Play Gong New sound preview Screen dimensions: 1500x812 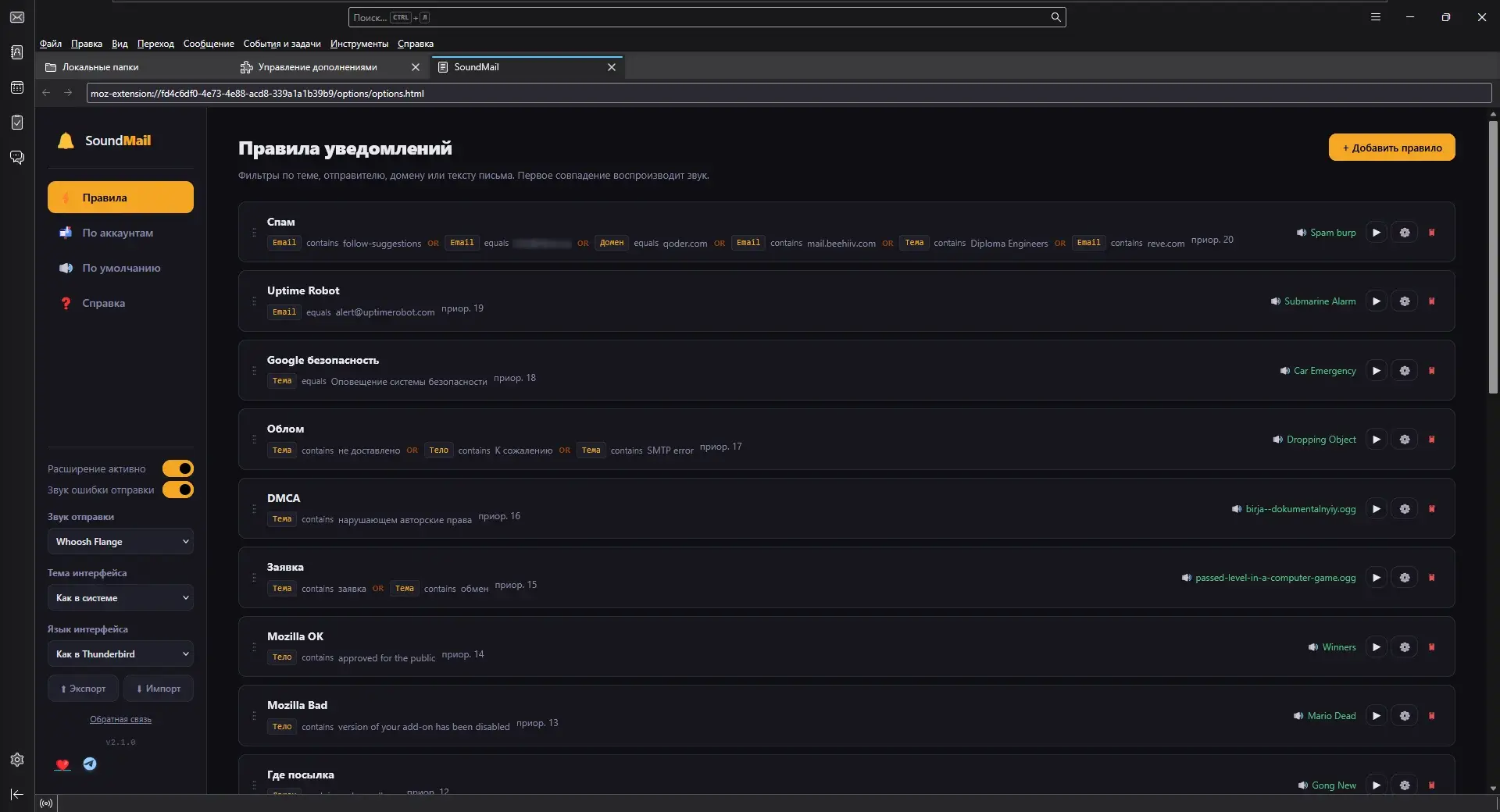pyautogui.click(x=1376, y=785)
